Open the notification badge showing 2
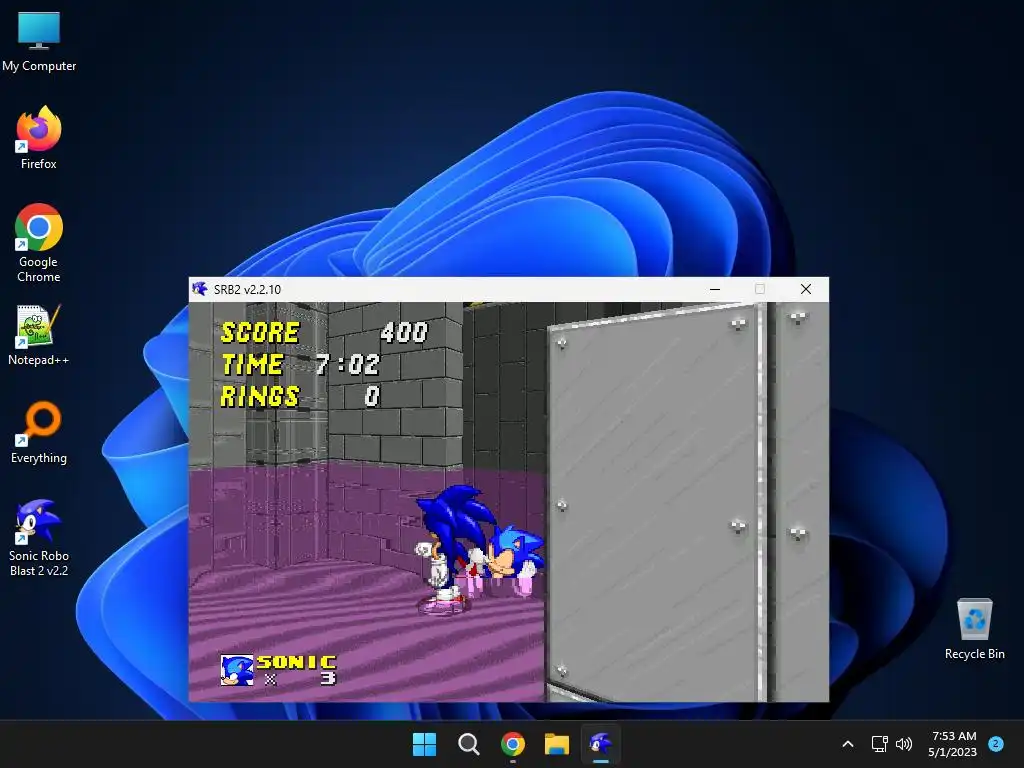 click(x=996, y=744)
